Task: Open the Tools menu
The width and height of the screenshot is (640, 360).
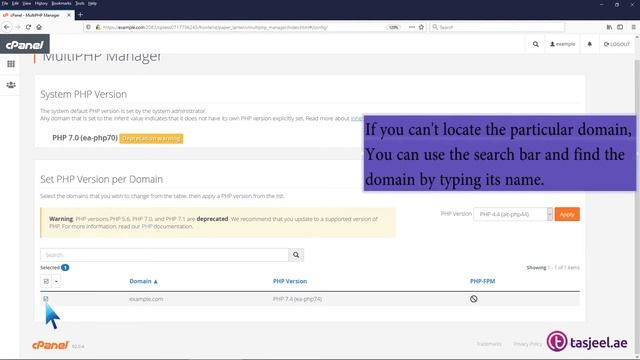Action: click(80, 3)
